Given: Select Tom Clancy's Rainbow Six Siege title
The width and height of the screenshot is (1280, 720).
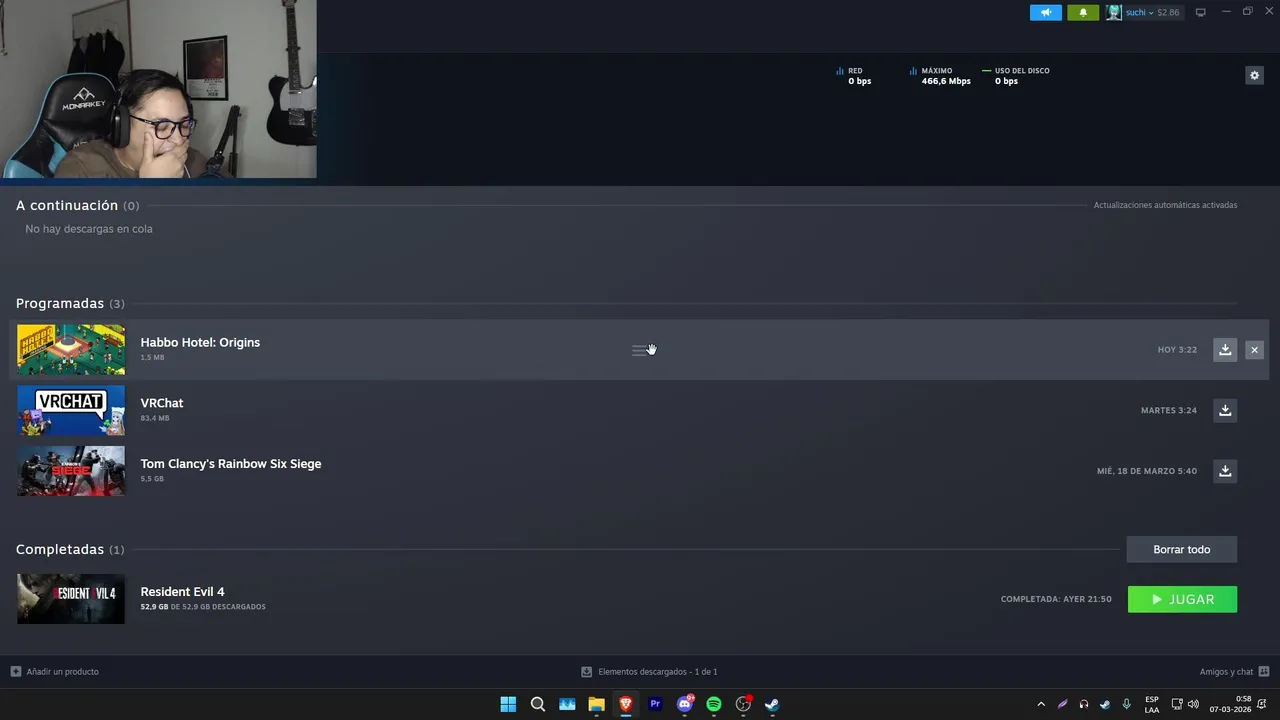Looking at the screenshot, I should (x=231, y=464).
